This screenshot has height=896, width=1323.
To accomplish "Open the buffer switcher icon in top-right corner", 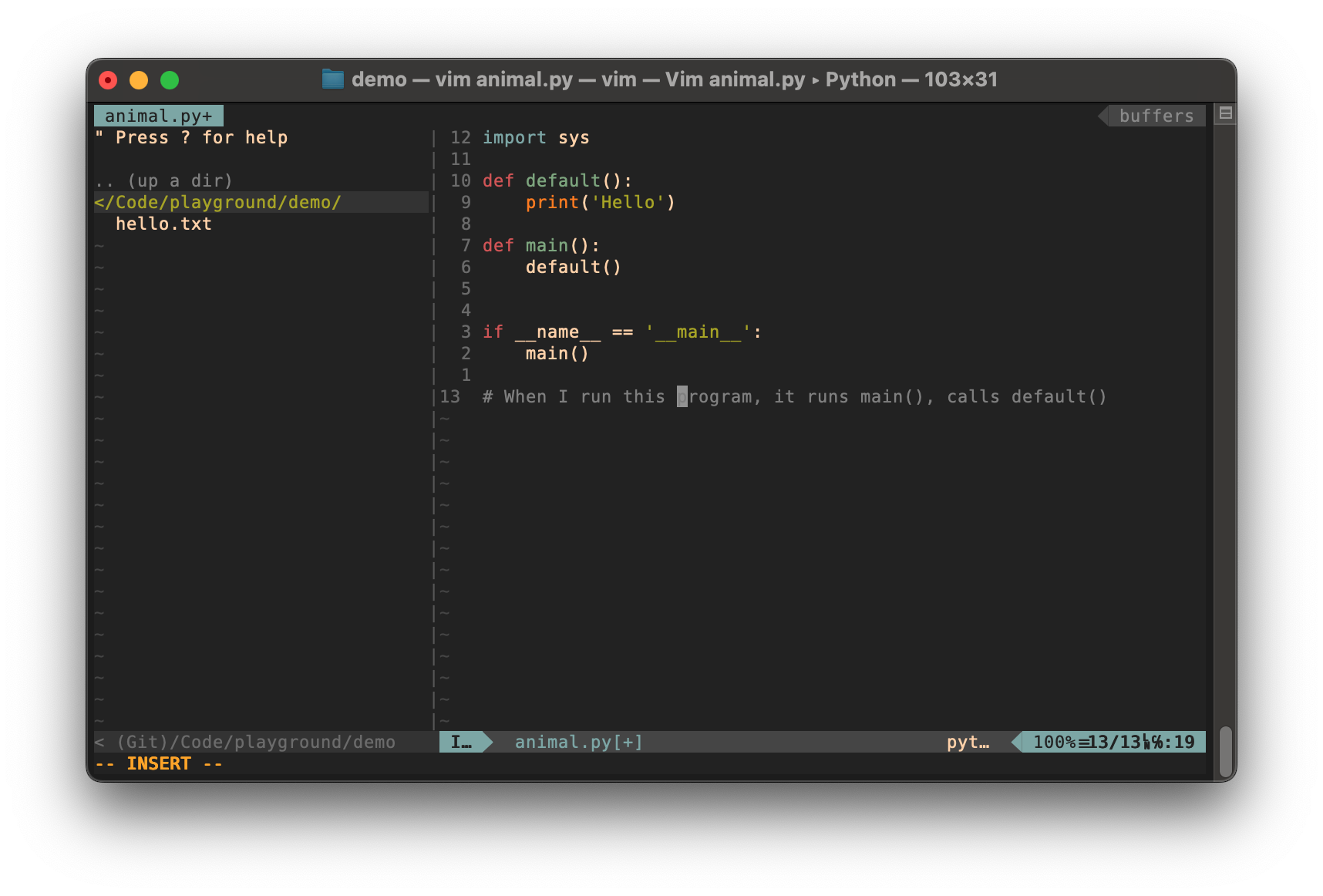I will coord(1226,113).
